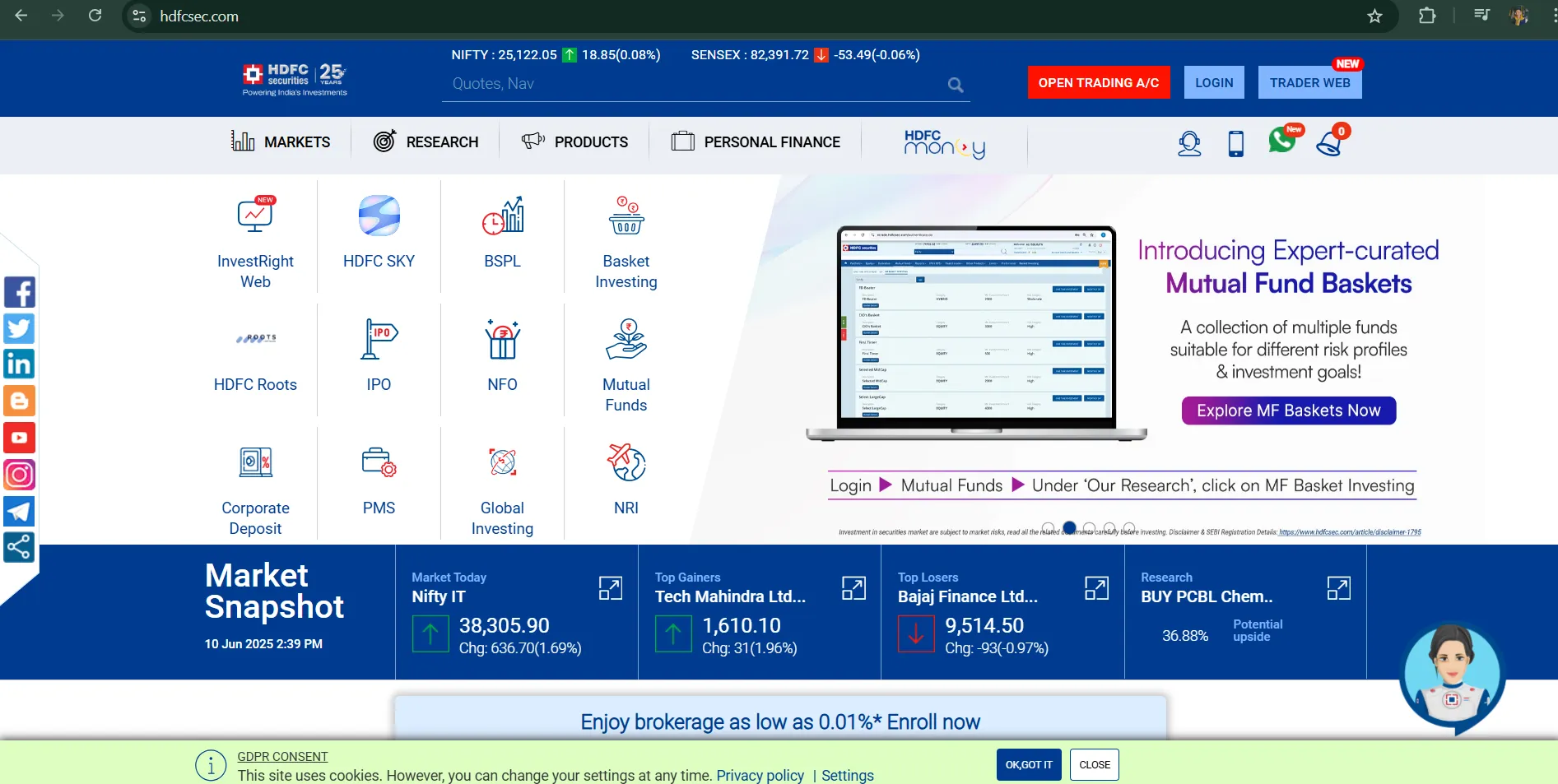1558x784 pixels.
Task: Open LinkedIn sidebar icon
Action: (19, 364)
